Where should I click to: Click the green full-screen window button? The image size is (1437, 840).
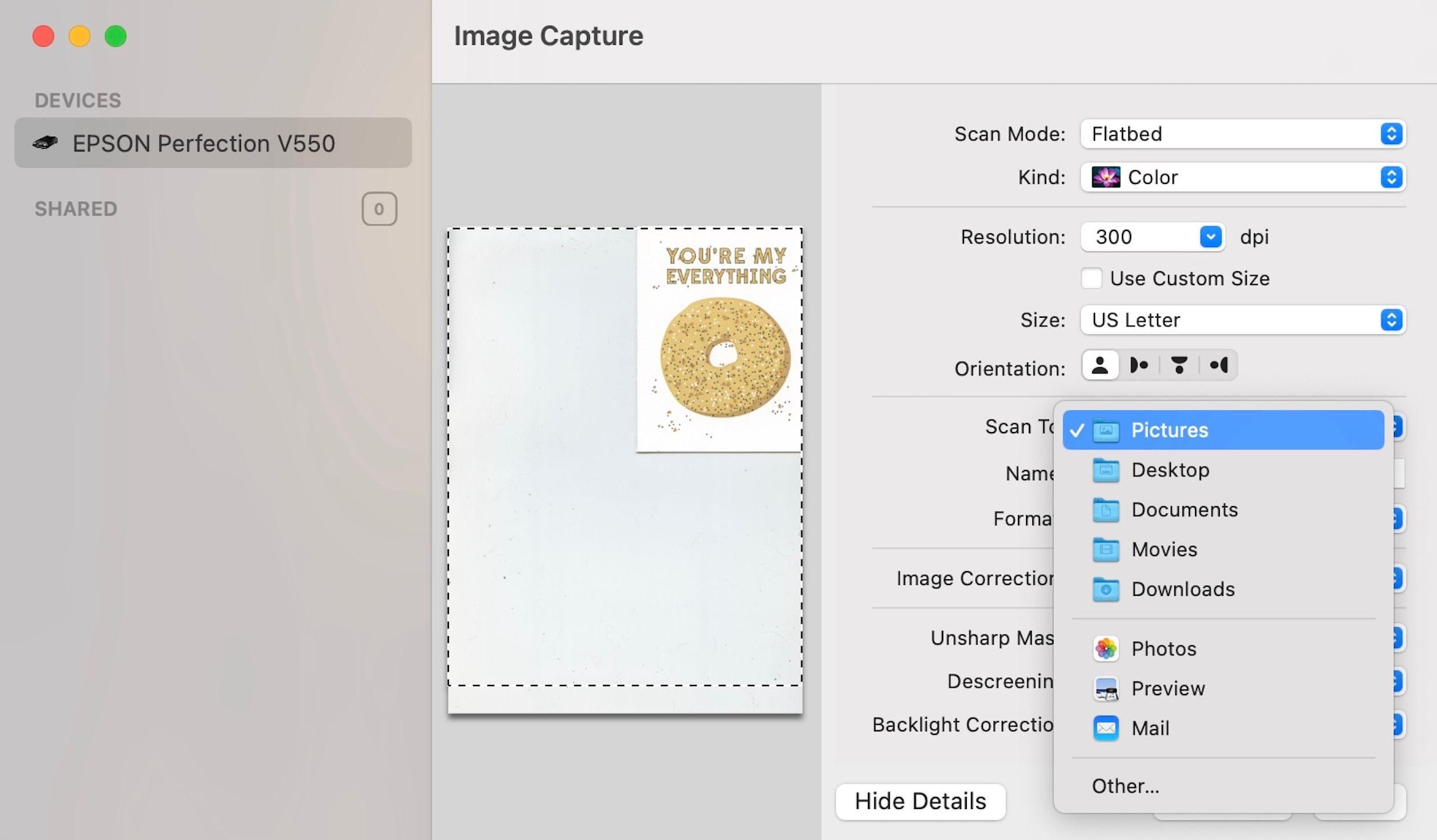click(x=116, y=36)
